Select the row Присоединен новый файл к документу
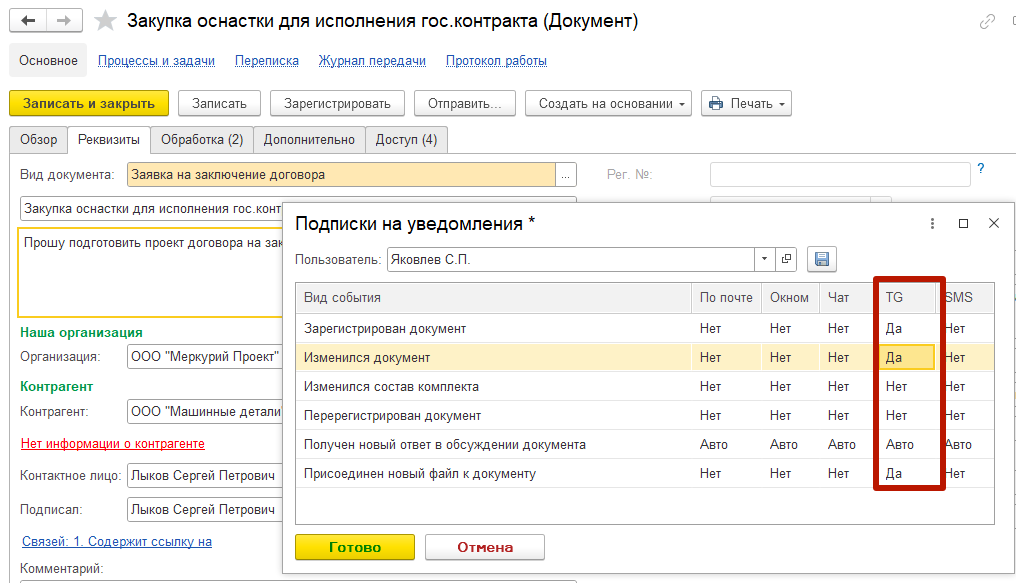This screenshot has height=583, width=1016. [645, 474]
